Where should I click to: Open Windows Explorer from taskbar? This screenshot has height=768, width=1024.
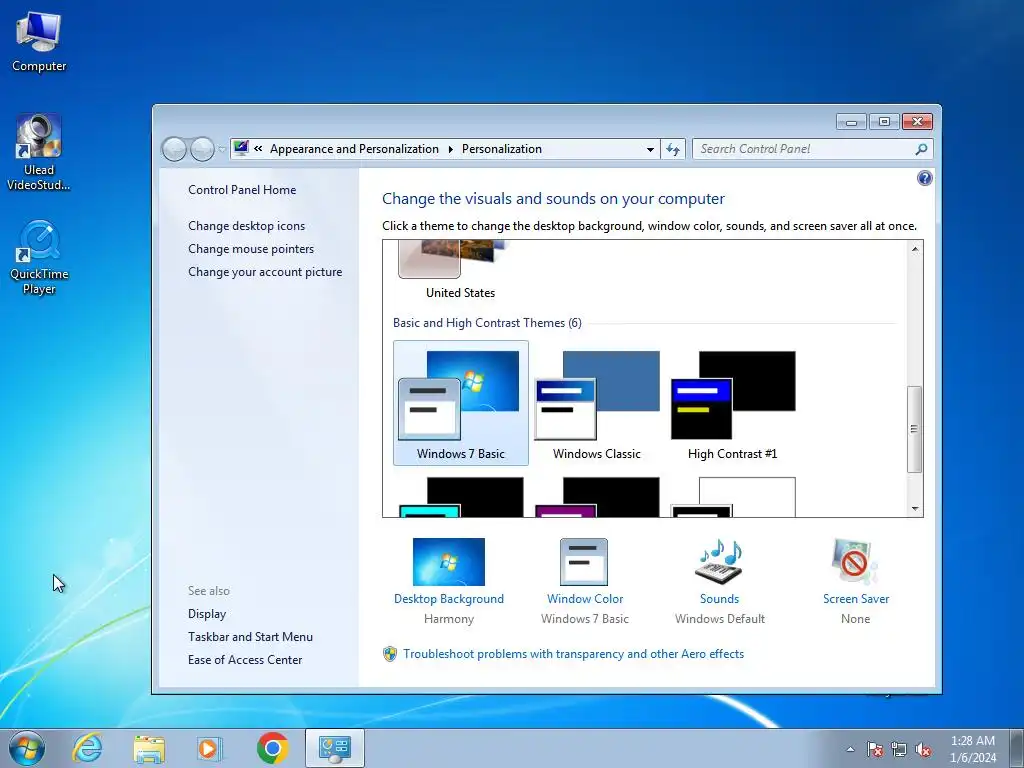(x=149, y=748)
